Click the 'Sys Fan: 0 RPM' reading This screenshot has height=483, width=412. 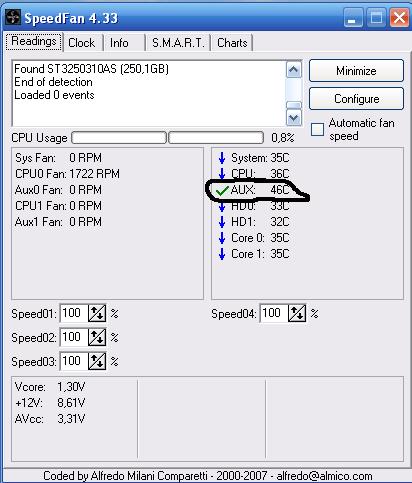pyautogui.click(x=58, y=158)
